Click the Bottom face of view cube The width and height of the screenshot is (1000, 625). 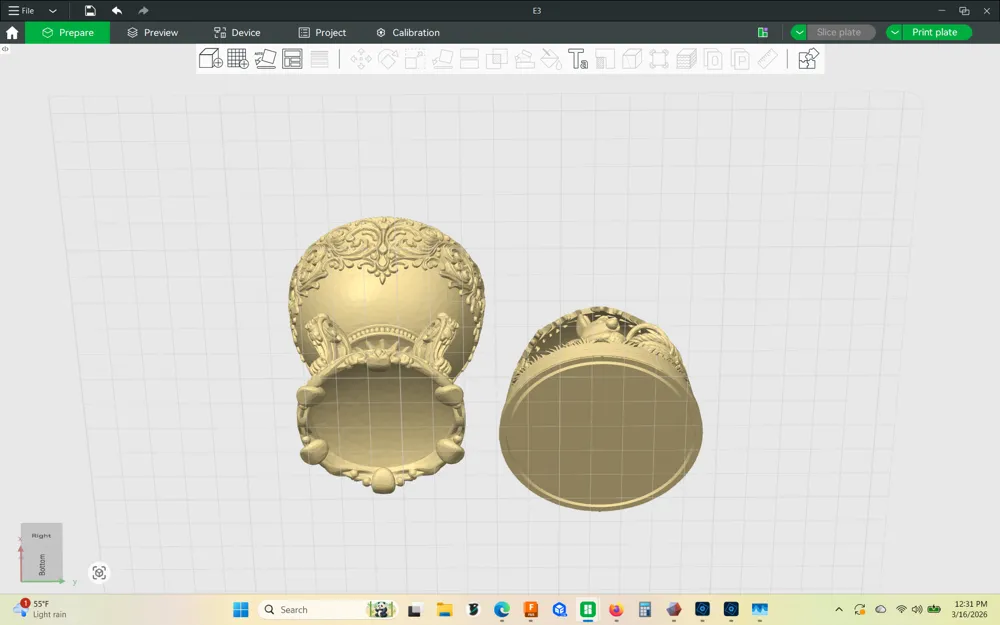[41, 564]
